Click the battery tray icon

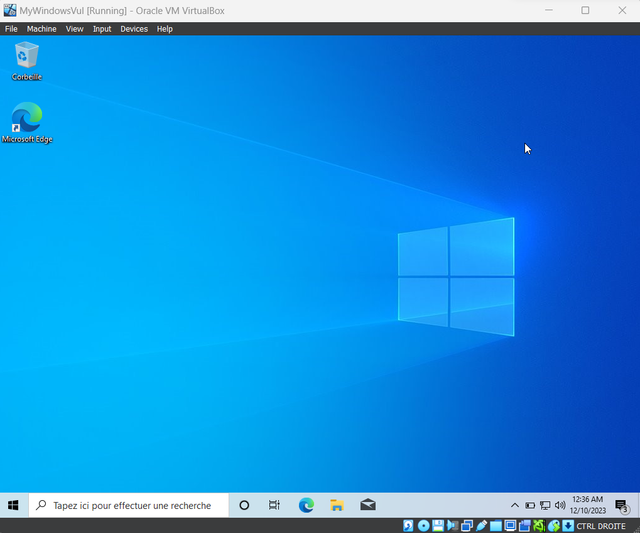[530, 506]
